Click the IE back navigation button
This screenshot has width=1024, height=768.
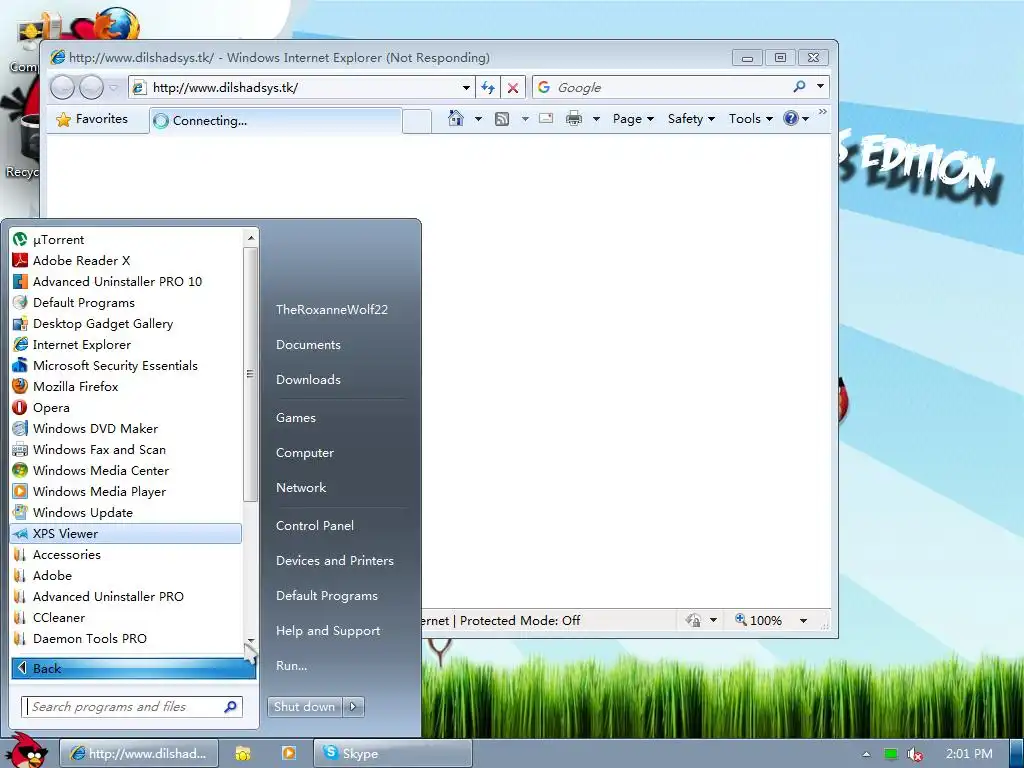(x=63, y=88)
